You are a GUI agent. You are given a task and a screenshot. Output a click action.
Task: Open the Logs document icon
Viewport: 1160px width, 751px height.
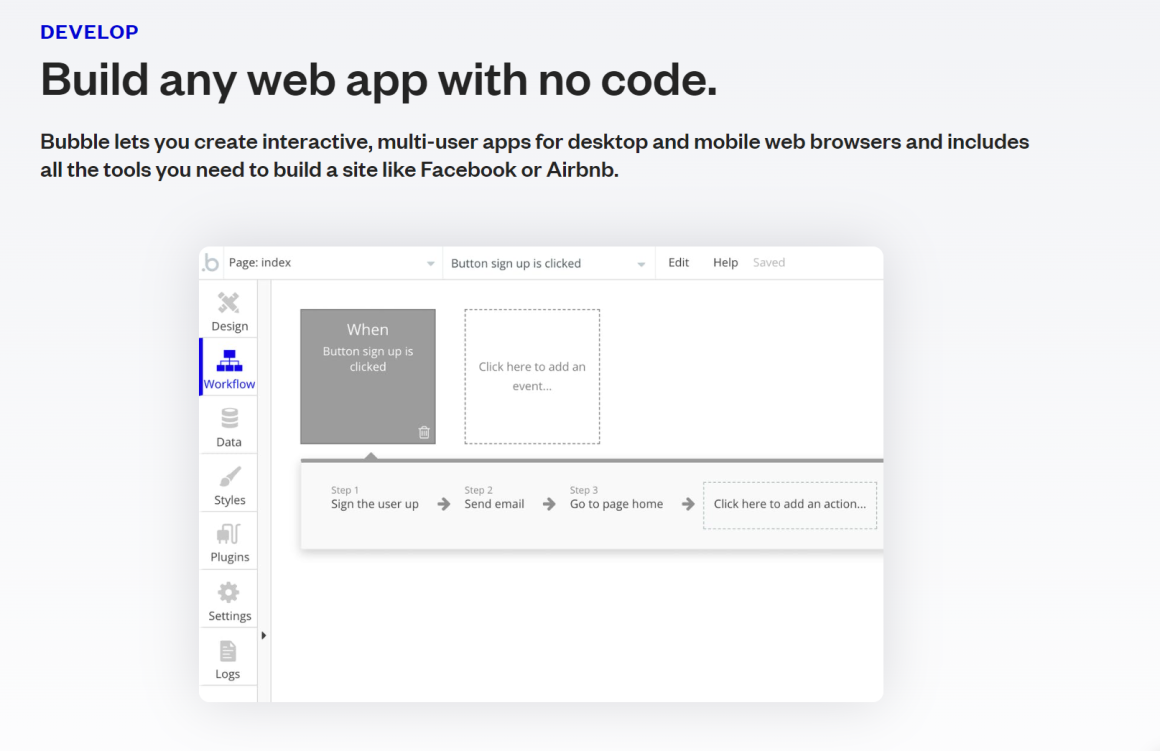pyautogui.click(x=228, y=651)
